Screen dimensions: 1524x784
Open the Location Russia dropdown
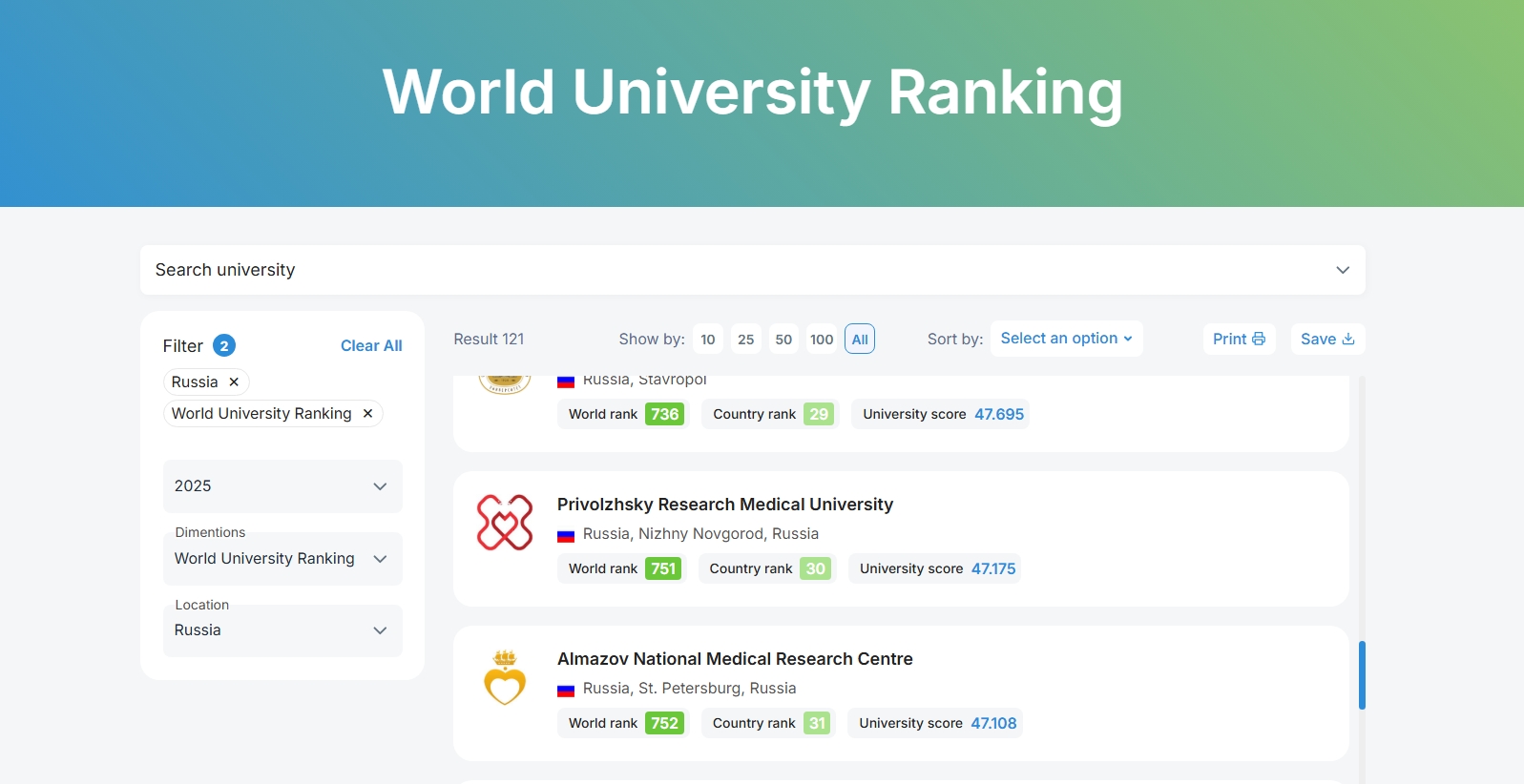point(282,630)
